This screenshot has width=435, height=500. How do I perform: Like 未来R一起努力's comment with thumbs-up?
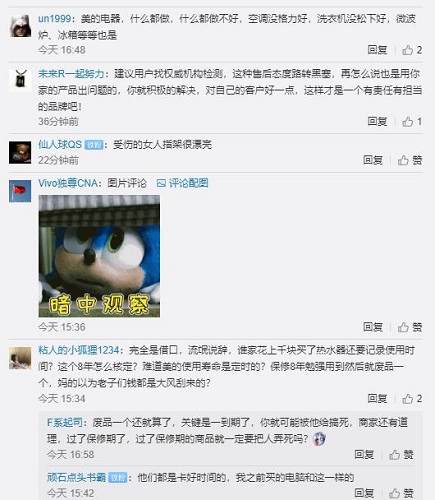(x=412, y=122)
